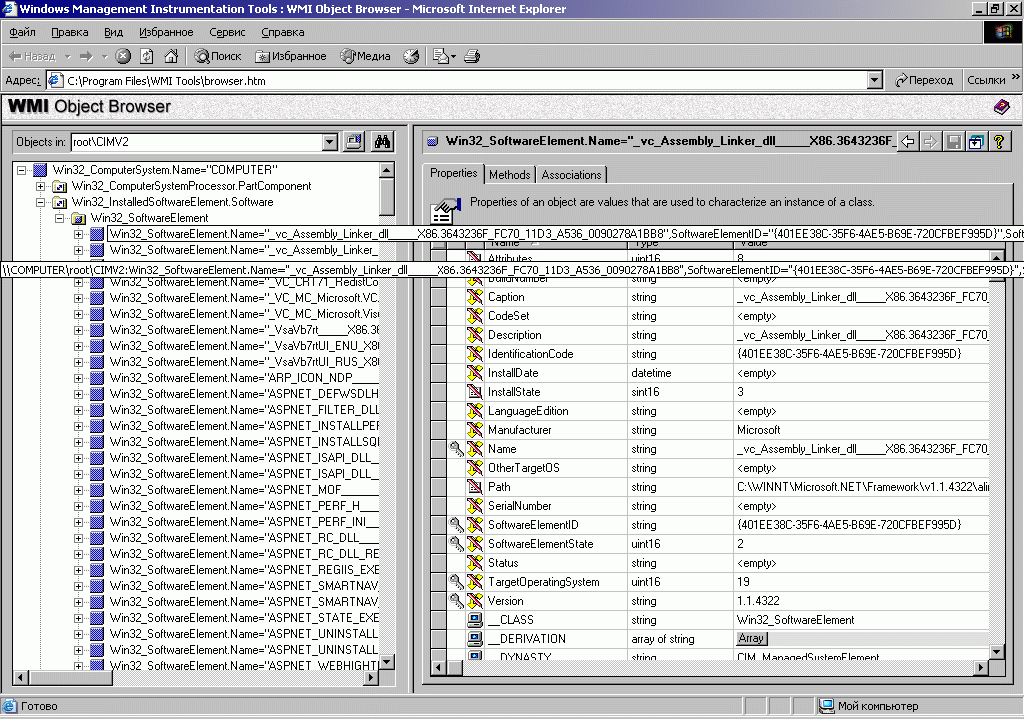This screenshot has width=1024, height=719.
Task: Click the Ссылки links bar label
Action: point(985,80)
